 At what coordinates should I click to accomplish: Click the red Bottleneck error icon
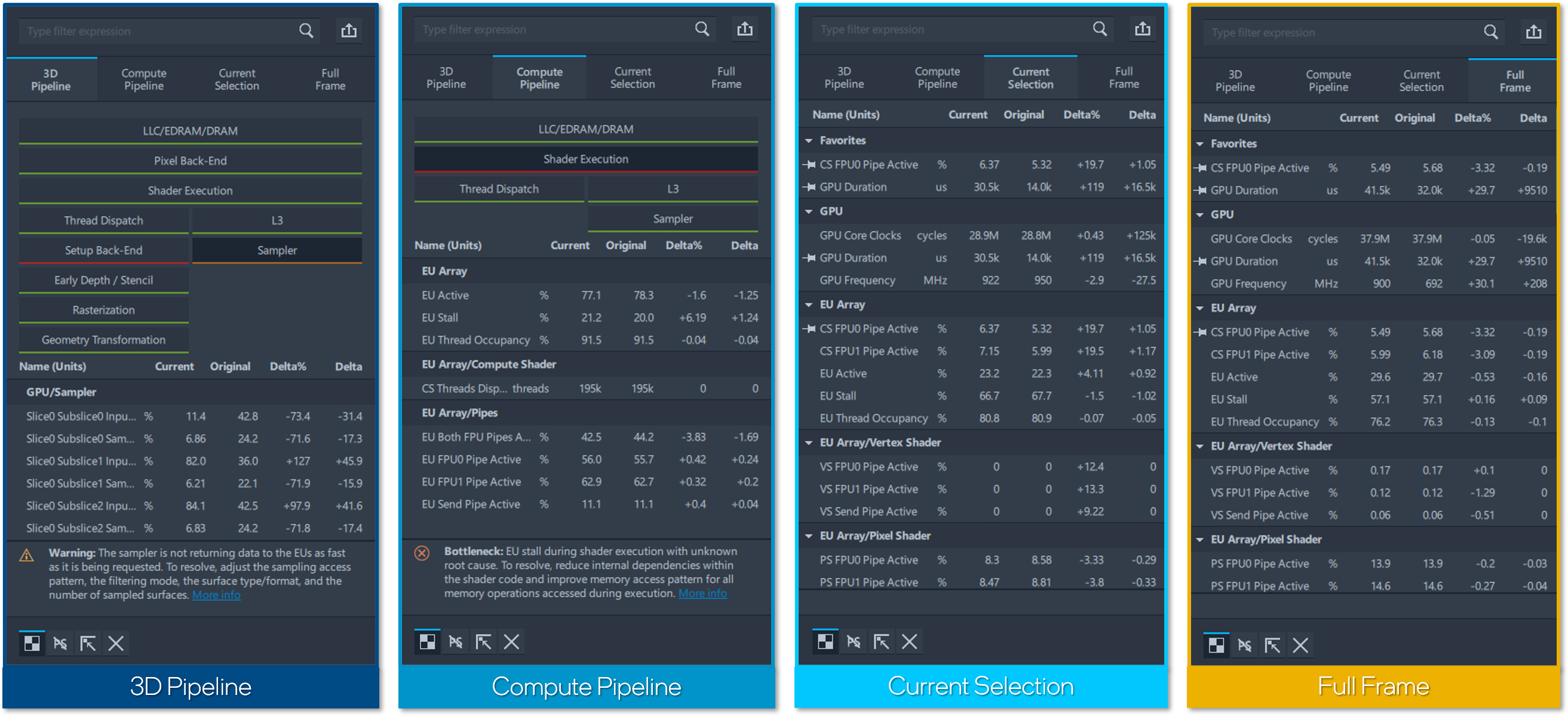[x=422, y=553]
